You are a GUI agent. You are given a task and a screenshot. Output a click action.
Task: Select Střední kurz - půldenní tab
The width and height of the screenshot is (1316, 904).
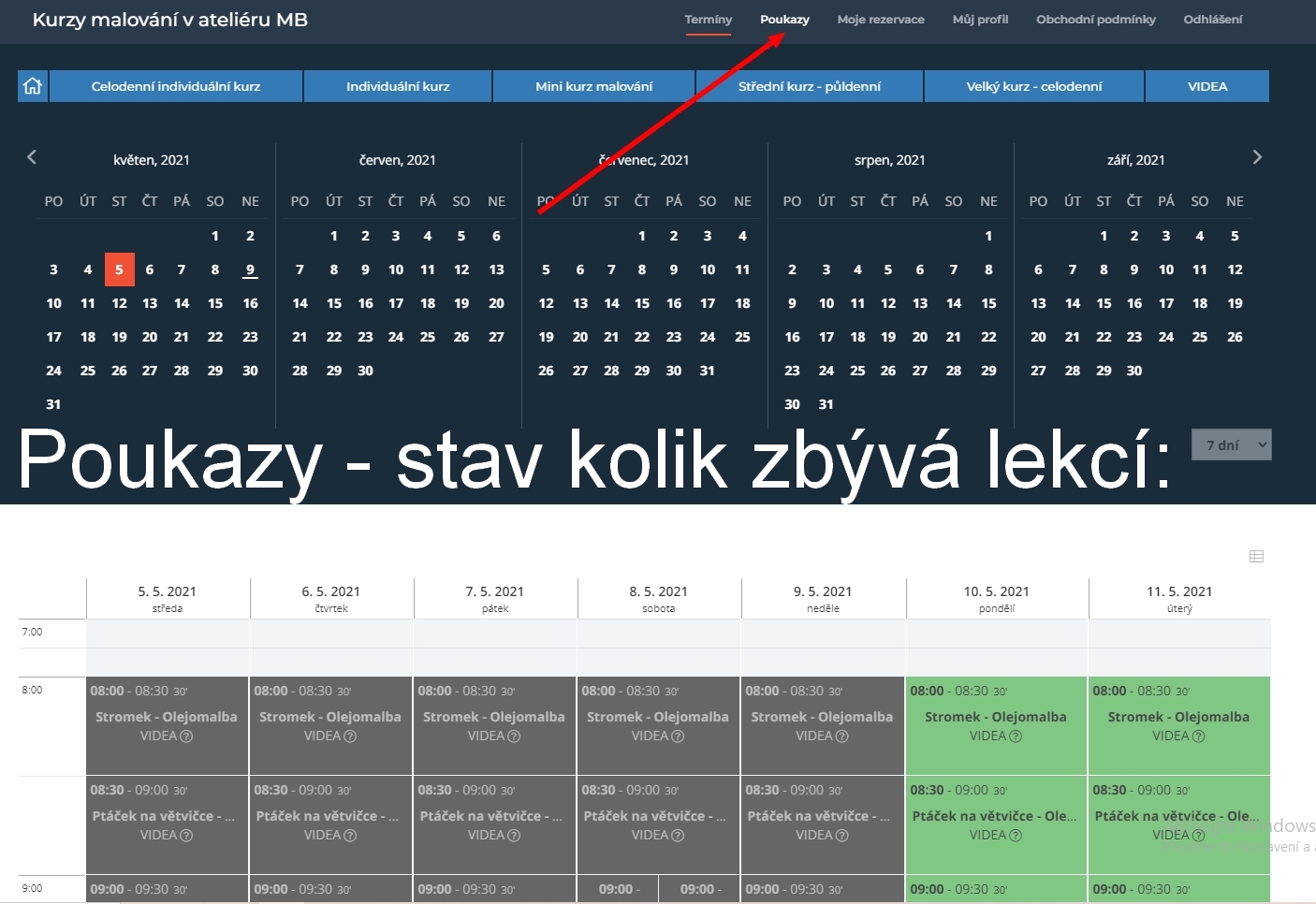(810, 86)
